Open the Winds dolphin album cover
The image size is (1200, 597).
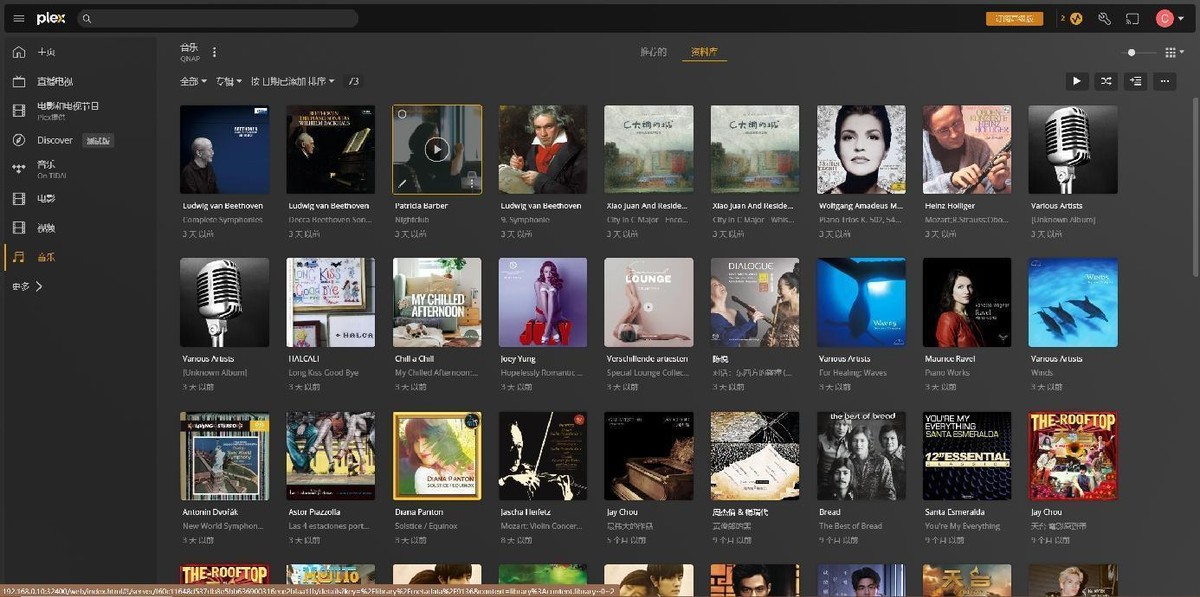[x=1073, y=302]
